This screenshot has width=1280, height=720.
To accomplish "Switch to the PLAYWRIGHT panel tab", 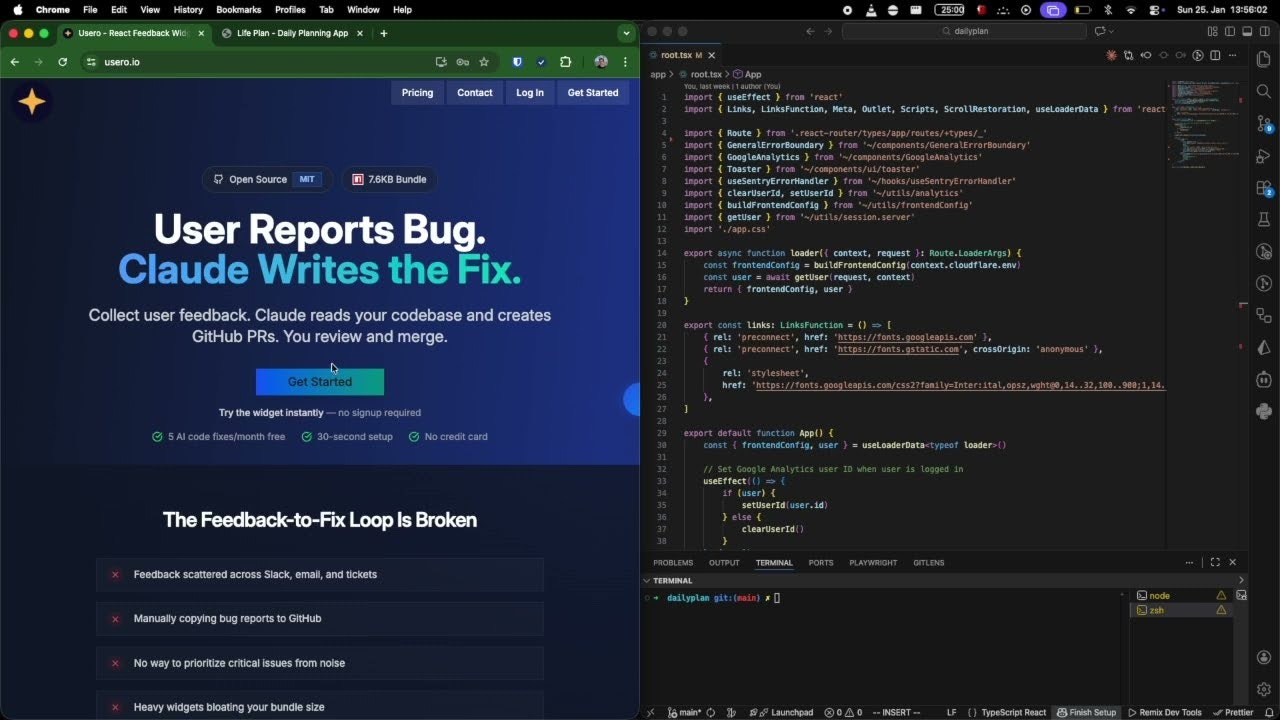I will pyautogui.click(x=873, y=563).
